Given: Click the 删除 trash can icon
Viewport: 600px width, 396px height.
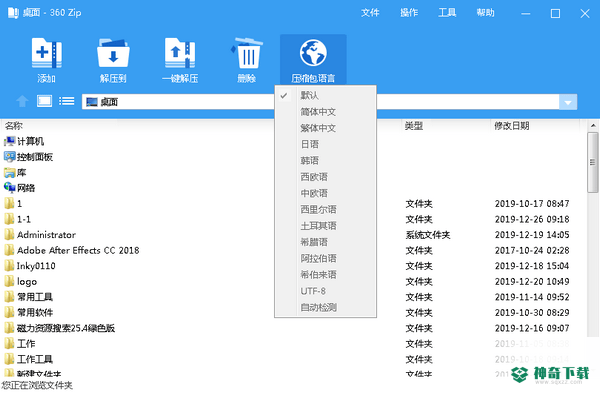Looking at the screenshot, I should pos(246,54).
